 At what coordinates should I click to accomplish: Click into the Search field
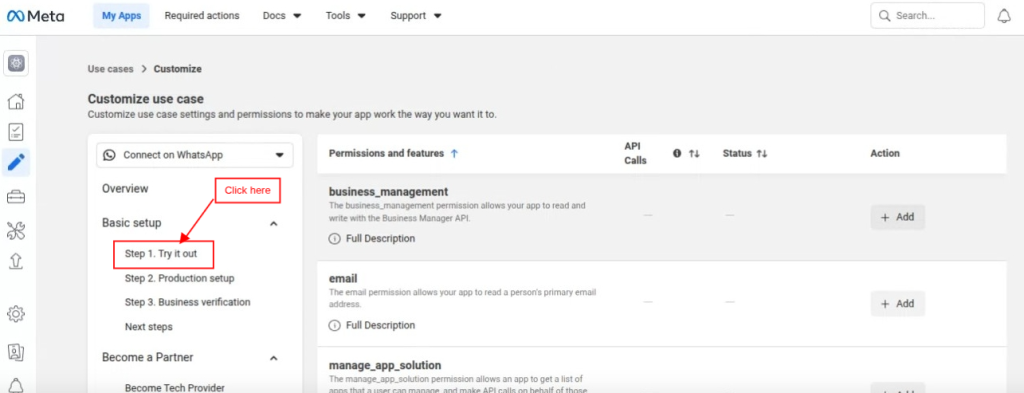click(927, 16)
